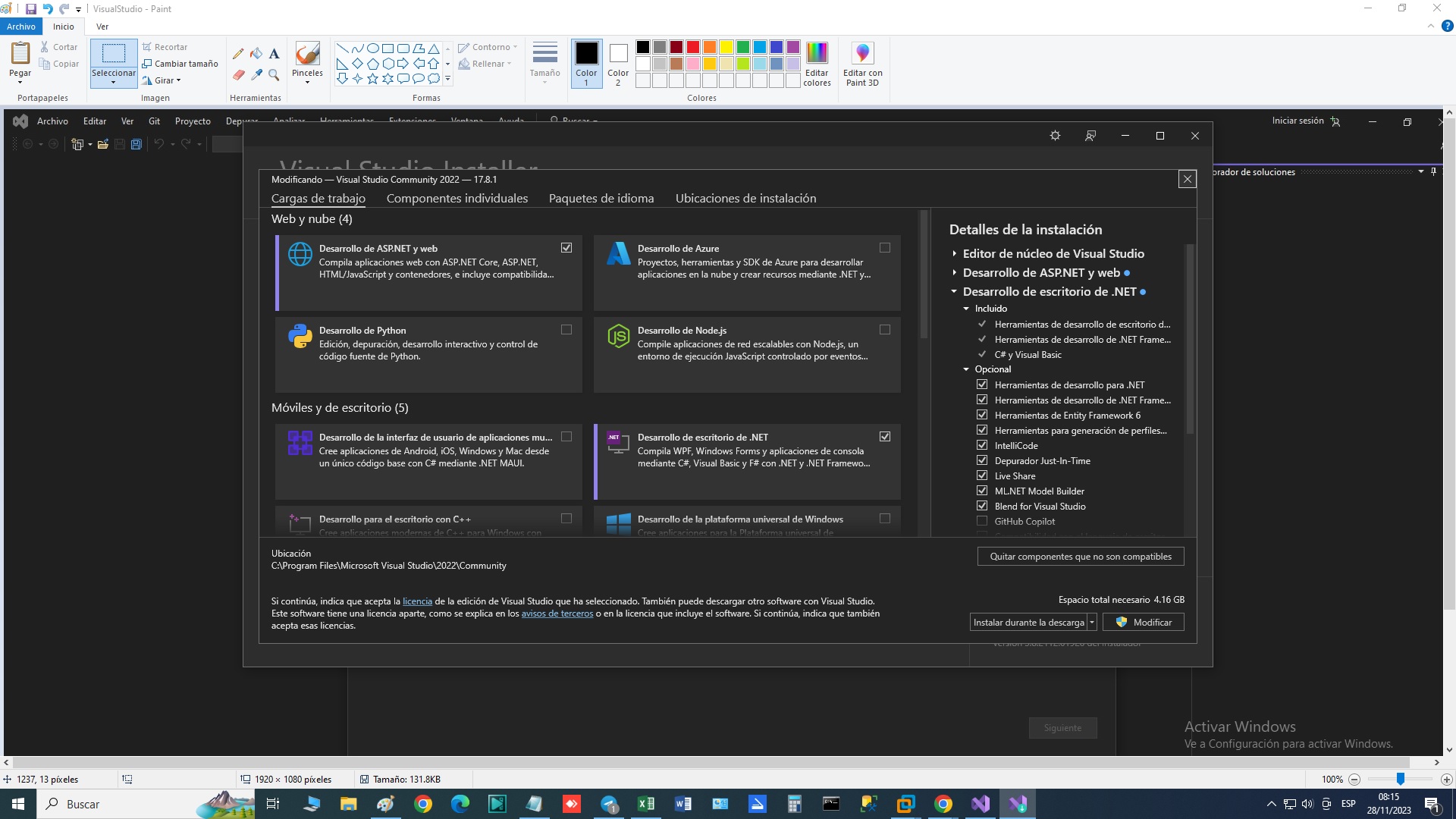Pick the red color swatch
1456x819 pixels.
[693, 47]
